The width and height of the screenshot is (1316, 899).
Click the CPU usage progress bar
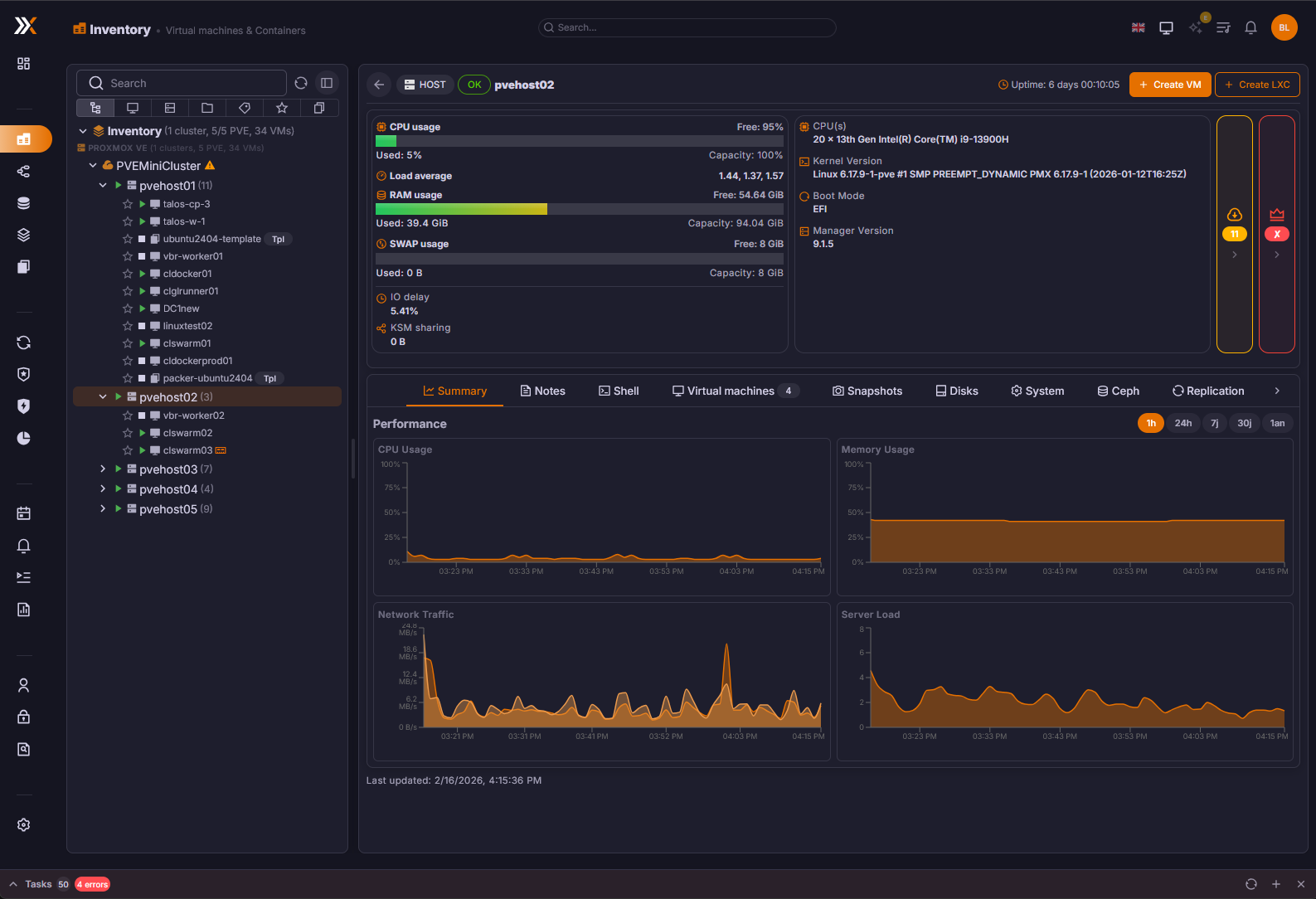tap(580, 141)
